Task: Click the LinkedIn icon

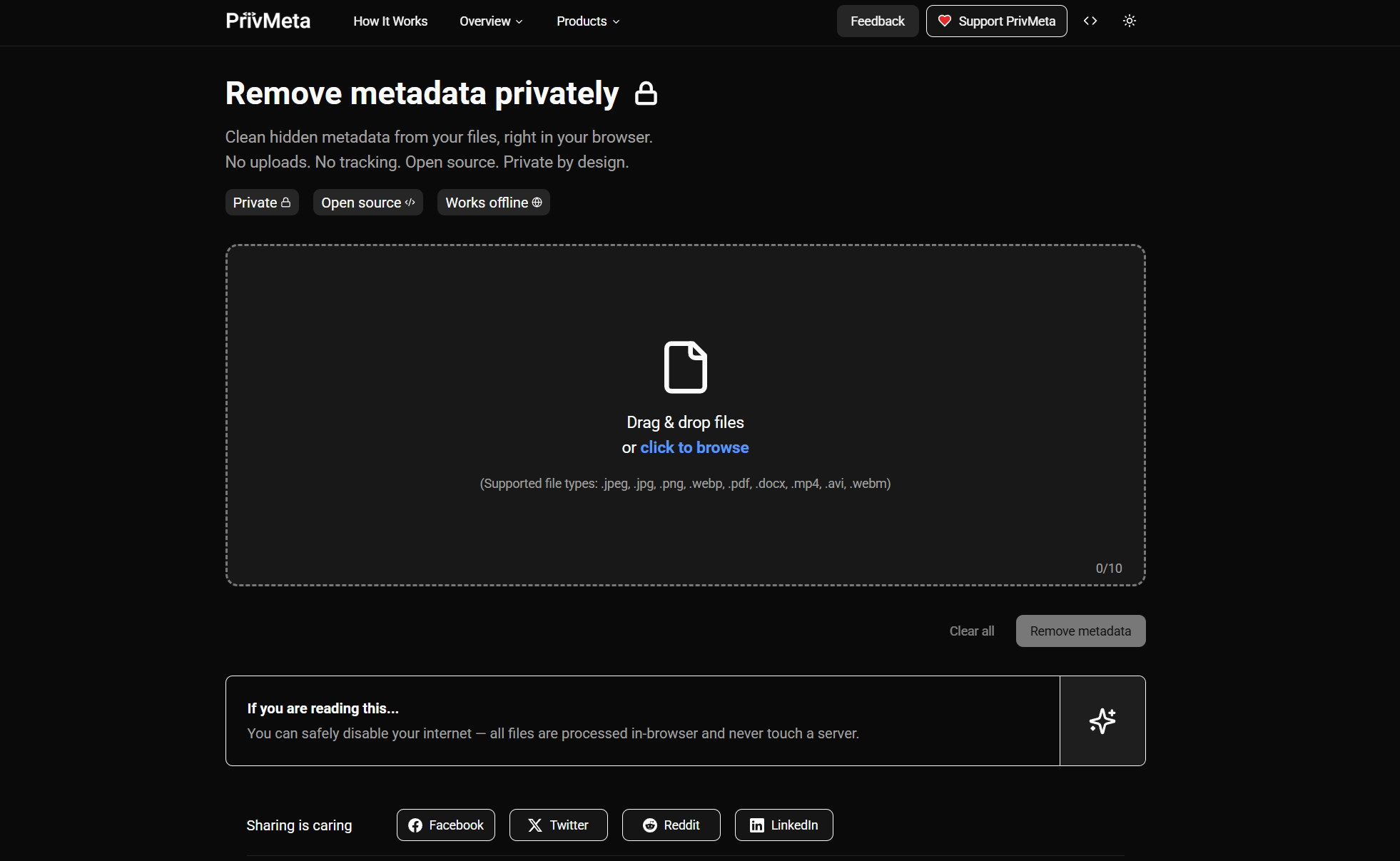Action: (x=756, y=825)
